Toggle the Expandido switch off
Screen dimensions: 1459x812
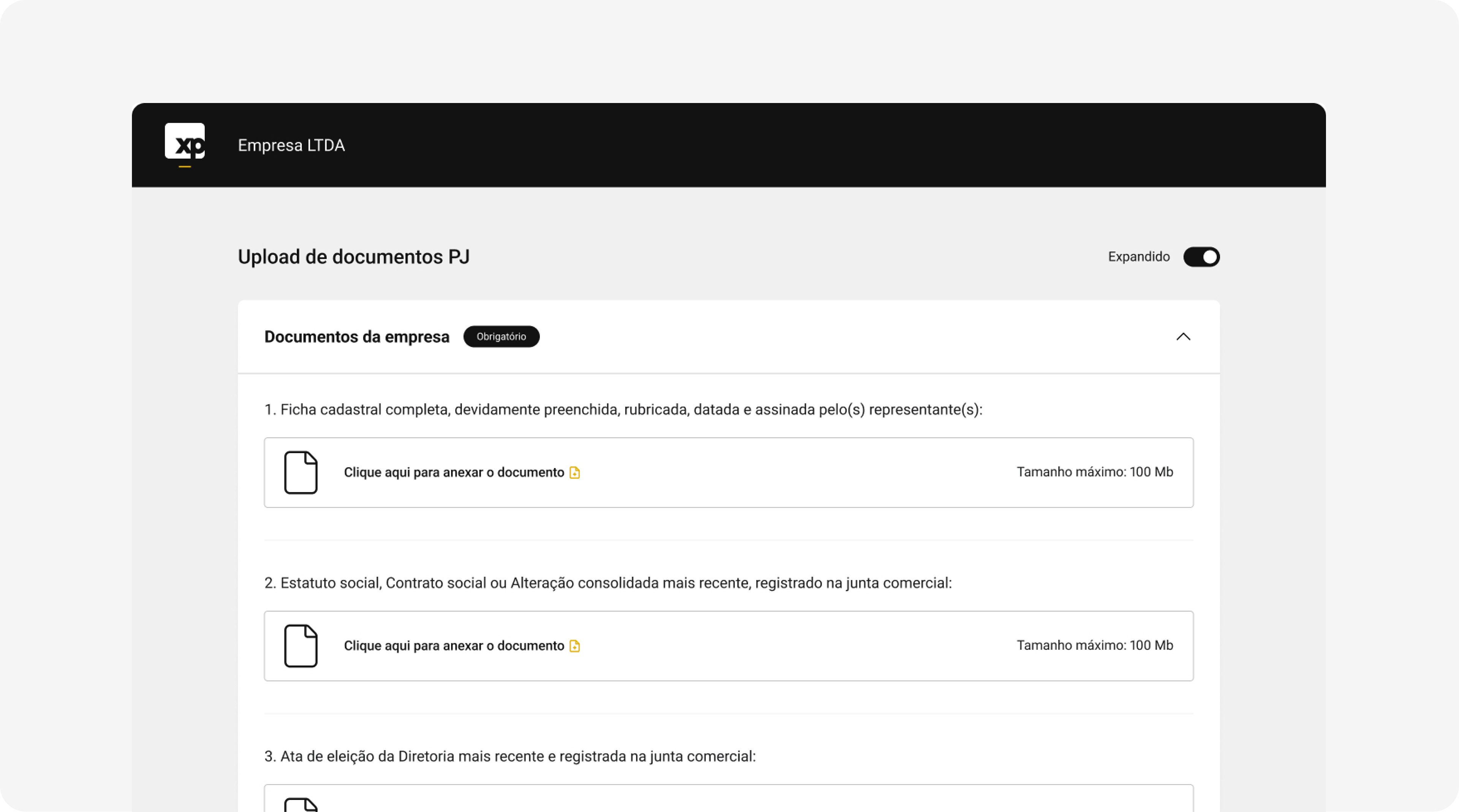(x=1201, y=256)
